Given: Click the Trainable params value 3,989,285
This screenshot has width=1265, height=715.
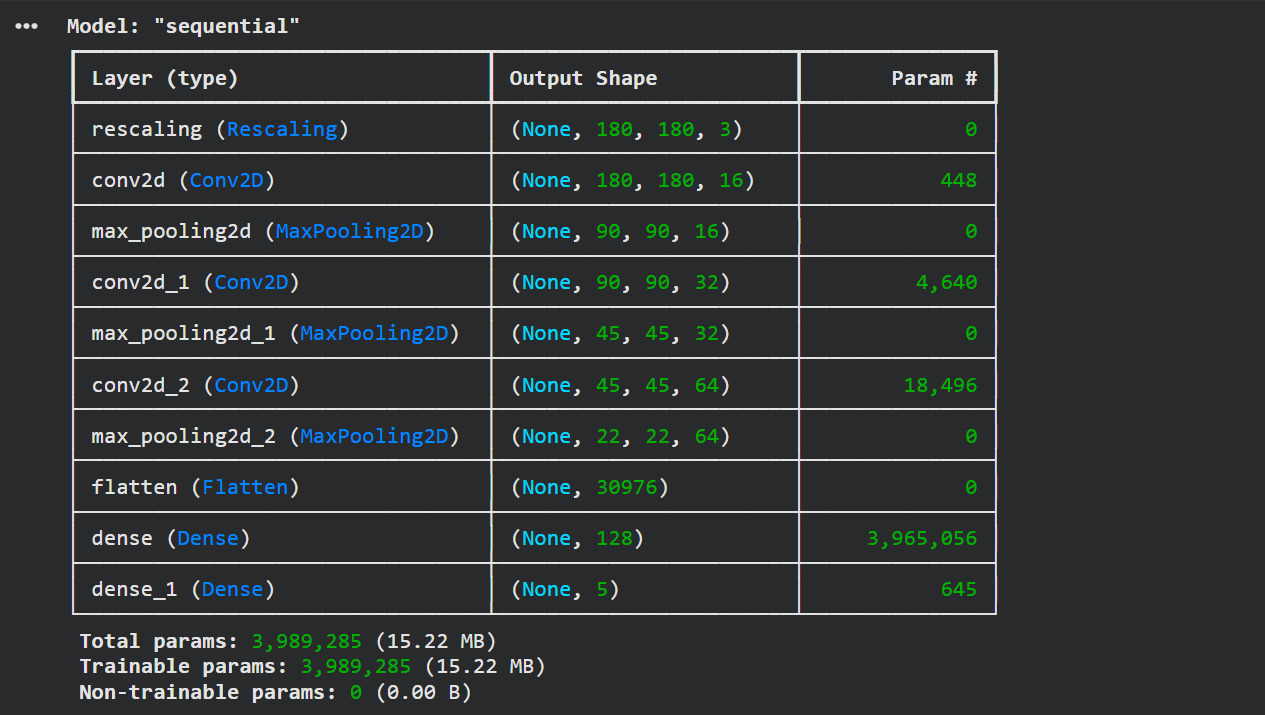Looking at the screenshot, I should (358, 665).
